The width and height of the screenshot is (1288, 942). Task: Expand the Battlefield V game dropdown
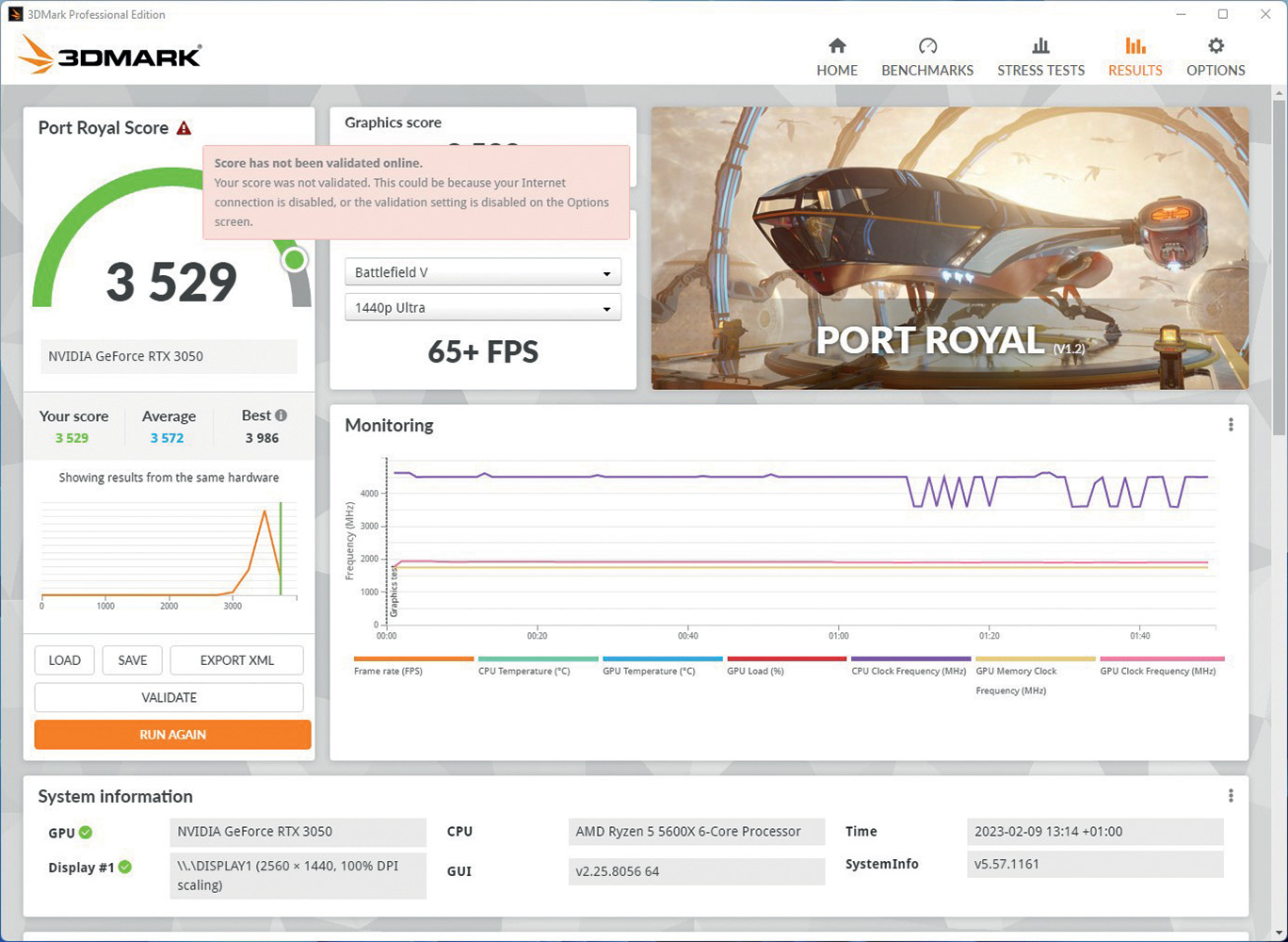click(483, 272)
